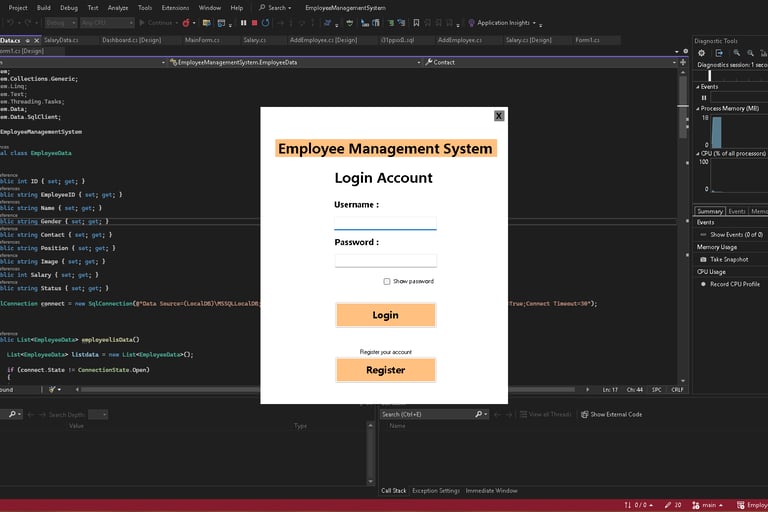The image size is (768, 512).
Task: Open the Extensions menu
Action: tap(175, 7)
